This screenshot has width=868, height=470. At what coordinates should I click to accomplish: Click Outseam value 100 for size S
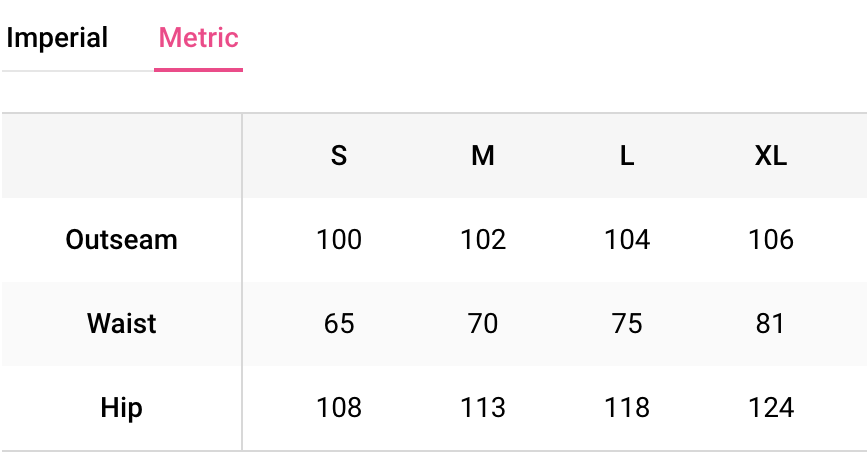[339, 240]
